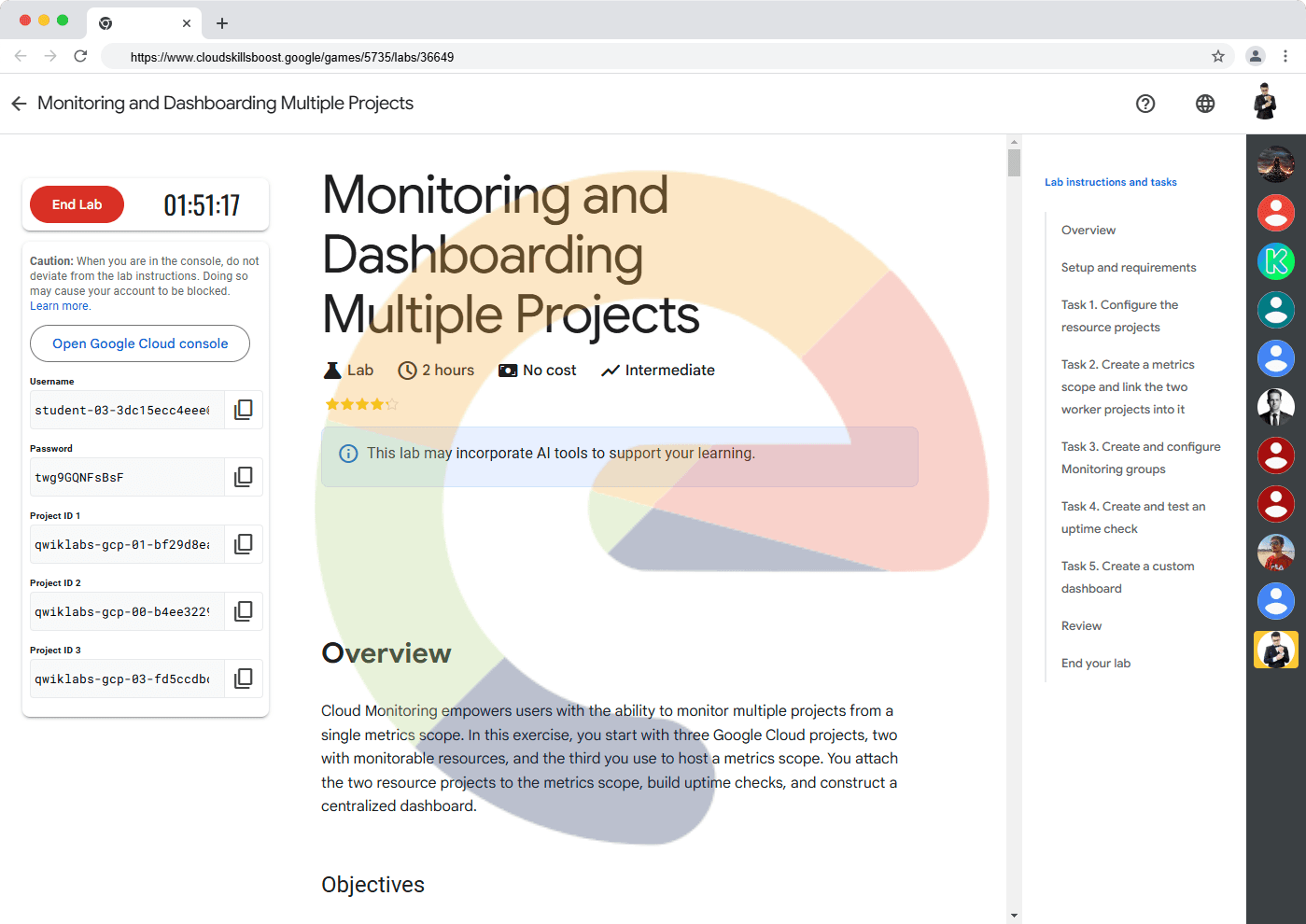Navigate to Task 4 uptime check section

click(x=1132, y=517)
